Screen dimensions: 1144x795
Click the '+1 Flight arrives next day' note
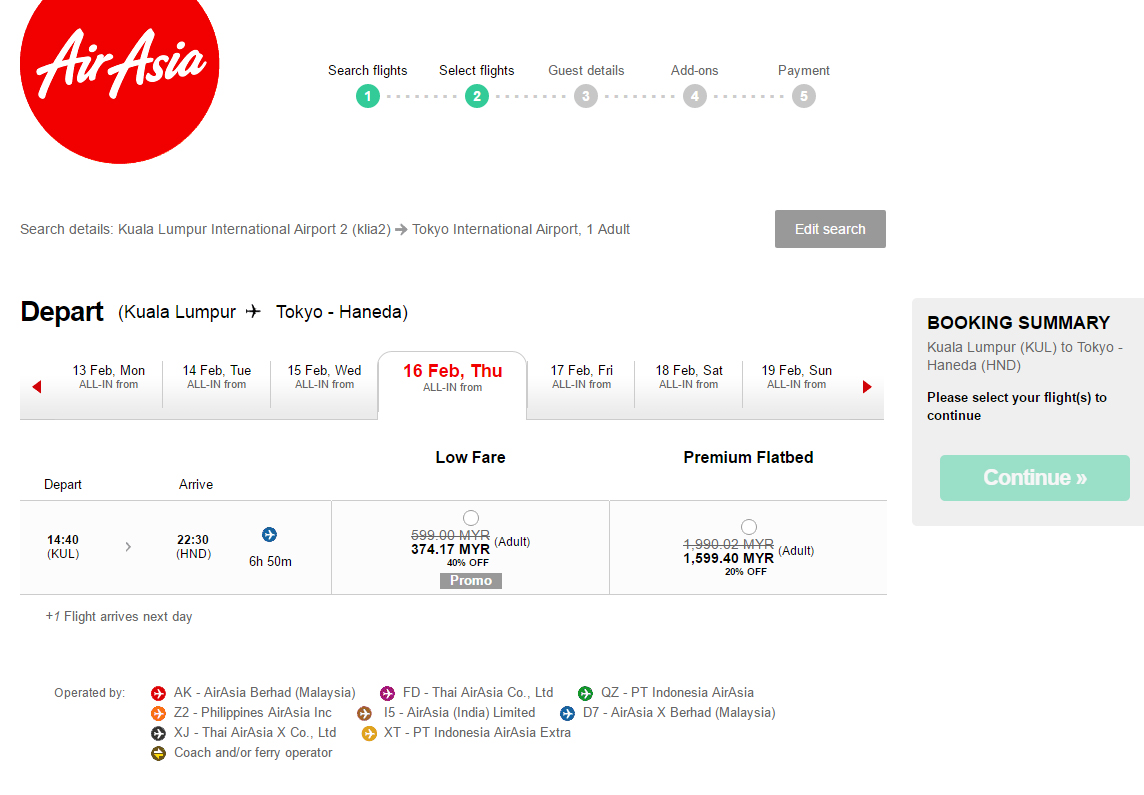coord(119,616)
